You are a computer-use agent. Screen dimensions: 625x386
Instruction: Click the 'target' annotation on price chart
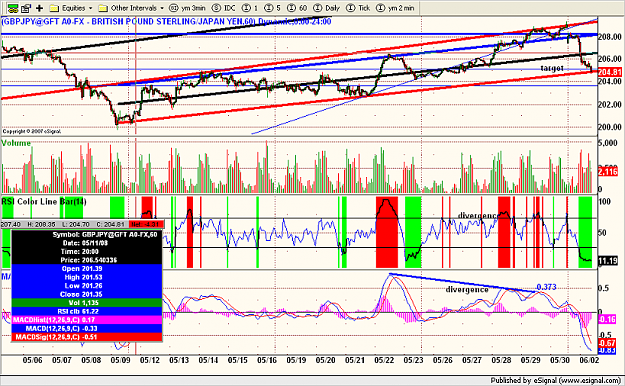tap(552, 68)
